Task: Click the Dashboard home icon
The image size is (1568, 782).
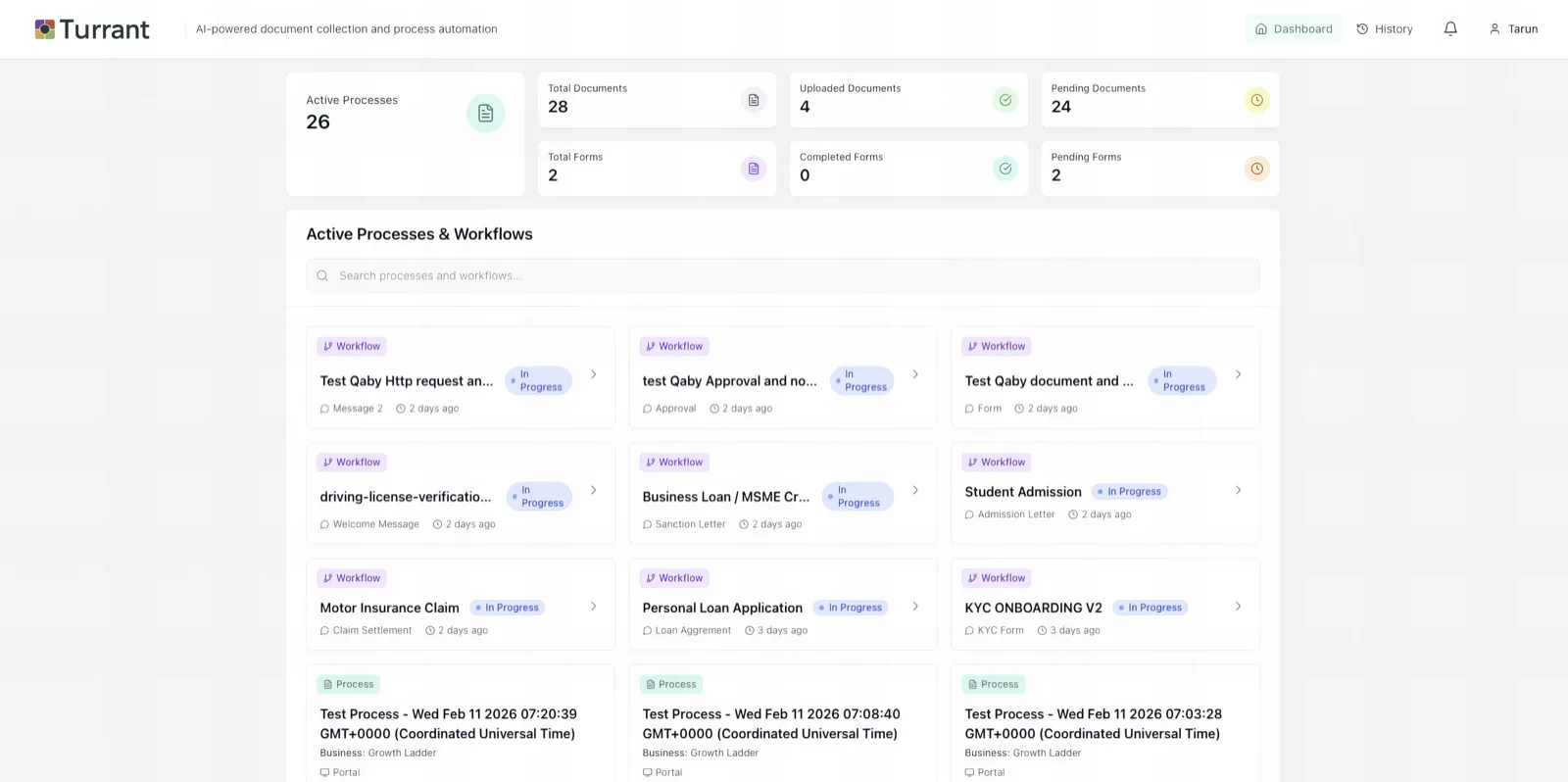Action: [x=1261, y=29]
